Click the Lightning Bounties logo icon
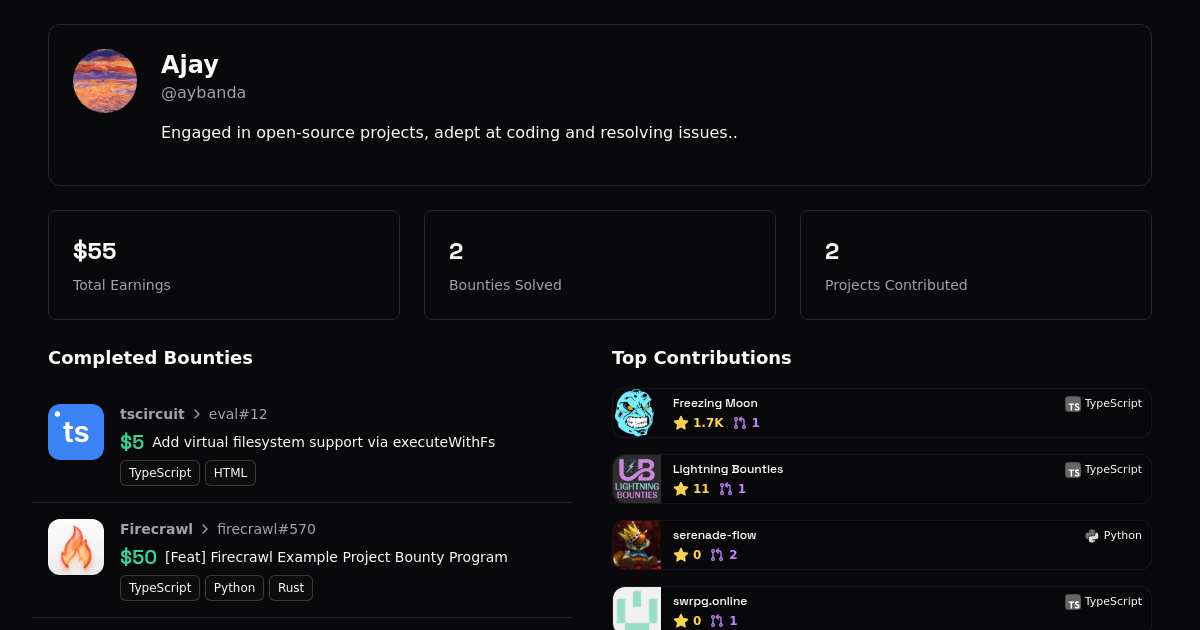The height and width of the screenshot is (630, 1200). point(636,479)
